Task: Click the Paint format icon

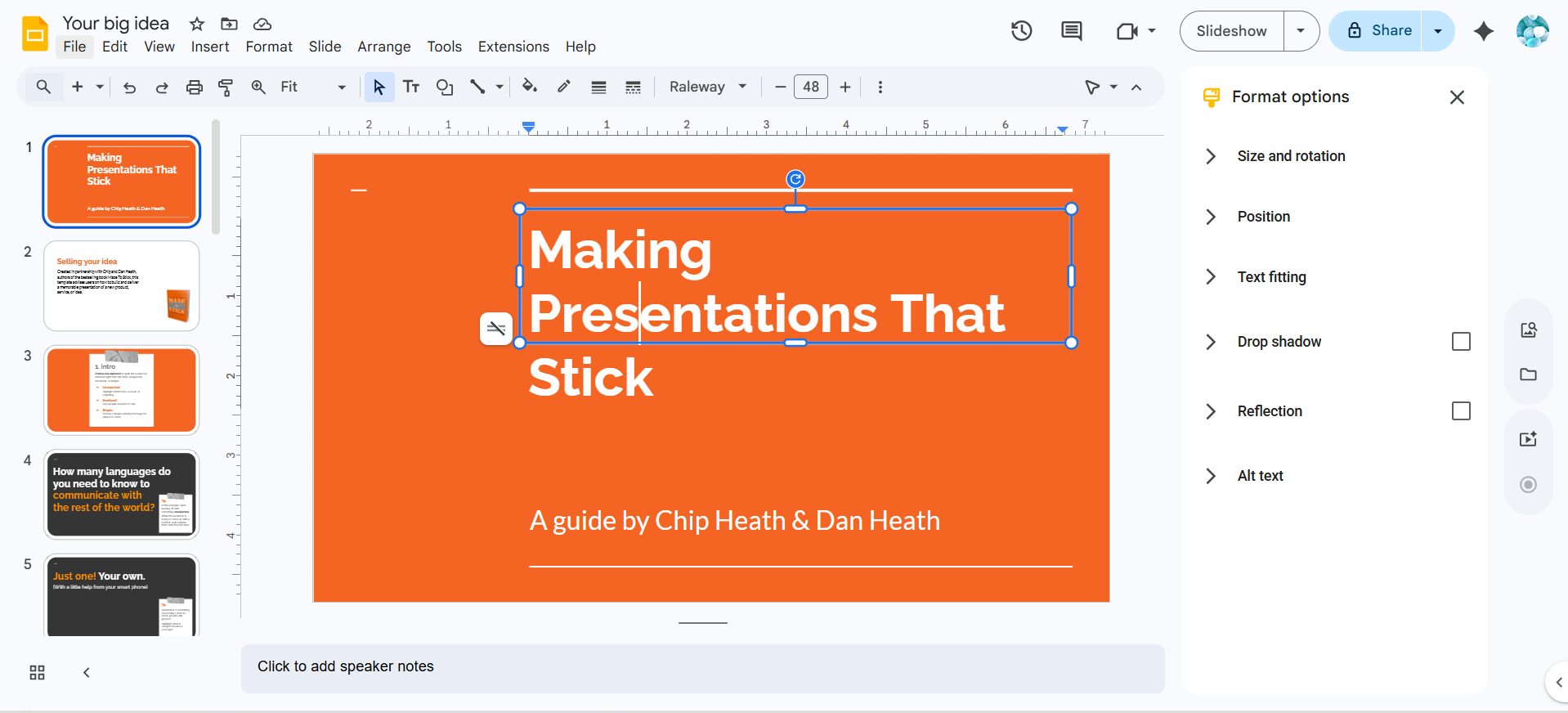Action: click(x=226, y=87)
